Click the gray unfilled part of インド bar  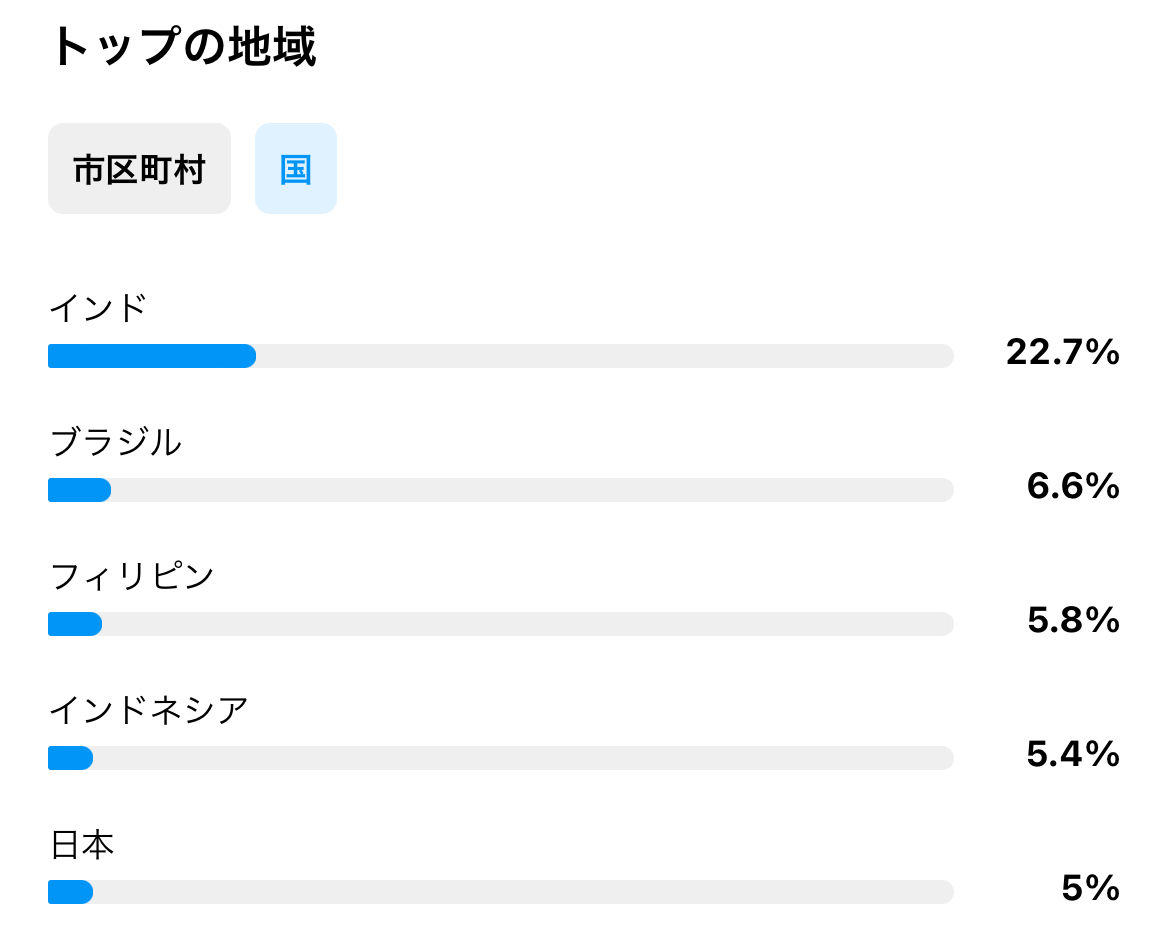pos(600,356)
